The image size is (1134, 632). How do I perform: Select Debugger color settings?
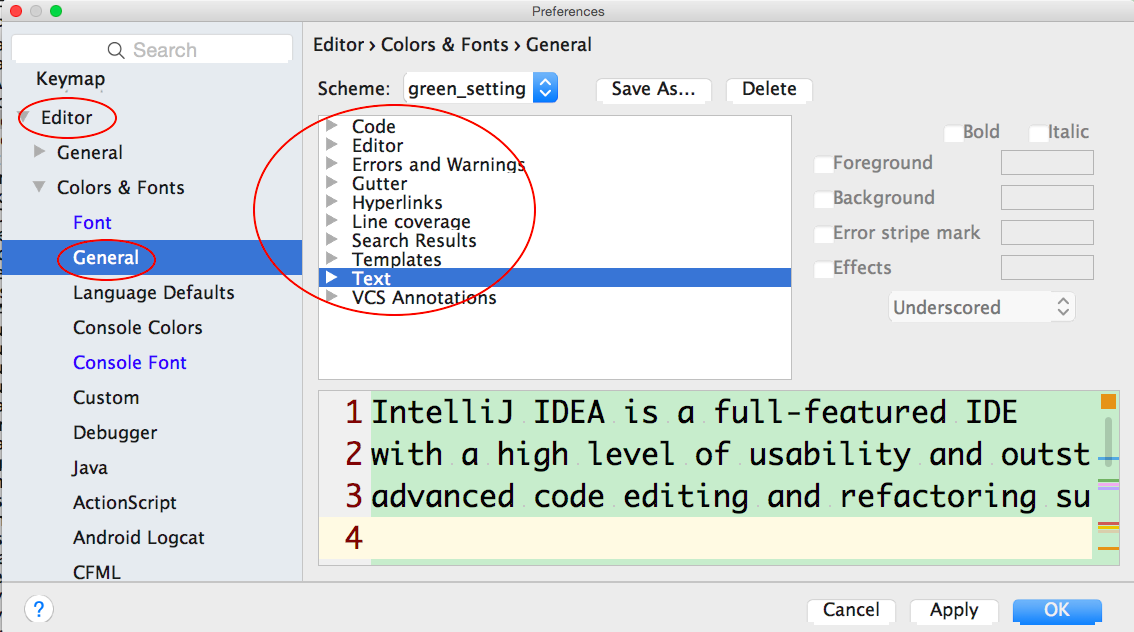[115, 432]
